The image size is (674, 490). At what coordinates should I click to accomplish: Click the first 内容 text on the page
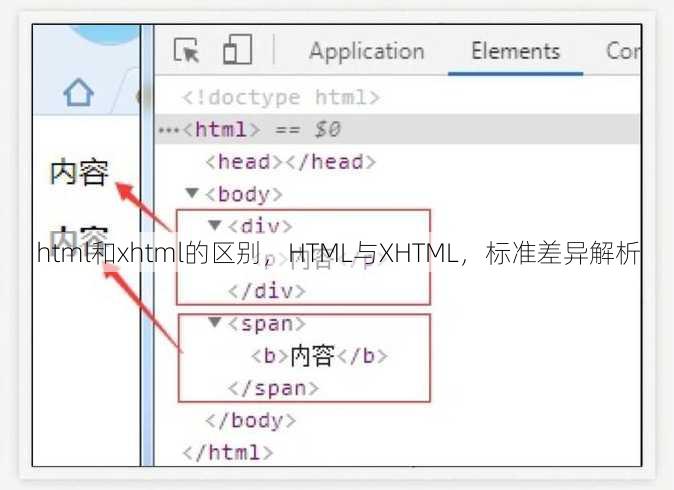(79, 172)
